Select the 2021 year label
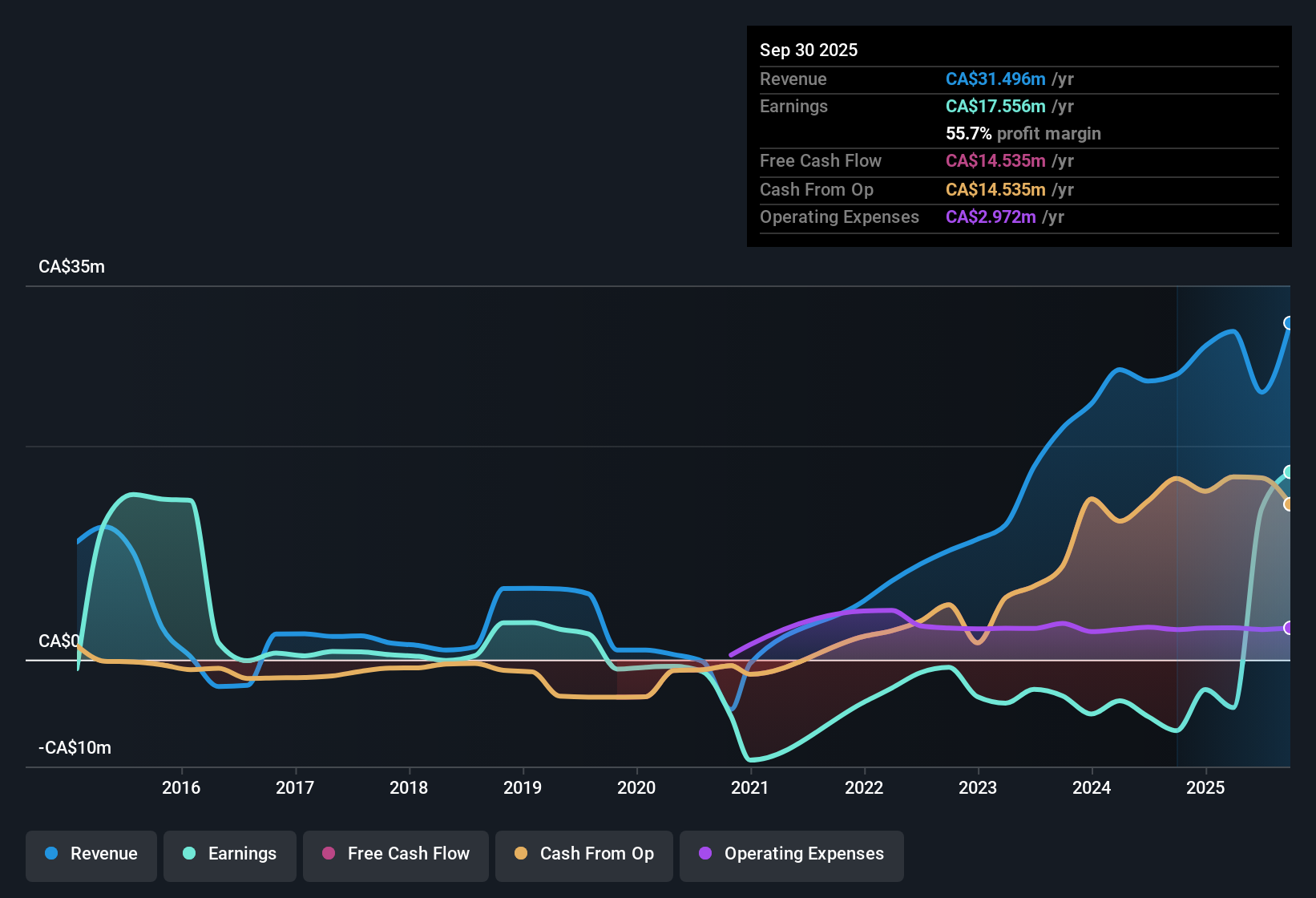The width and height of the screenshot is (1316, 898). coord(750,788)
